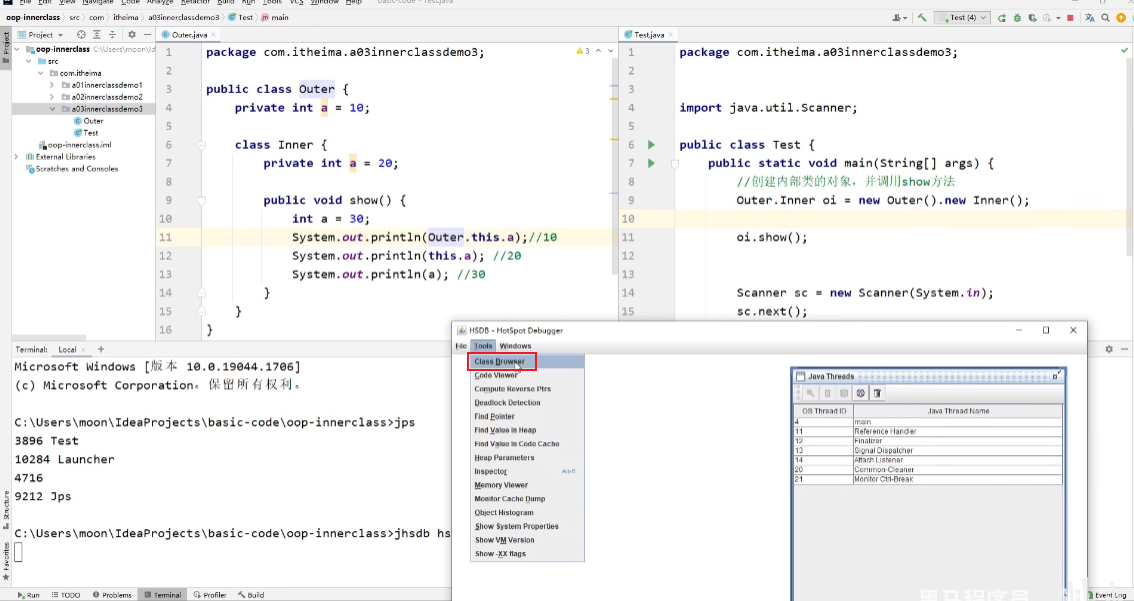Click the Translate icon in top toolbar
Screen dimensions: 1134x601
point(1090,17)
